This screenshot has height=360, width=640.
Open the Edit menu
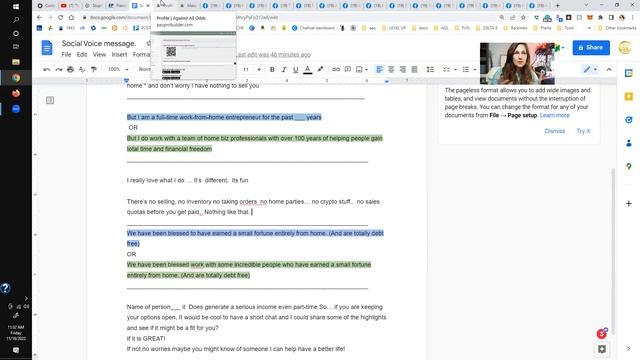pyautogui.click(x=82, y=55)
